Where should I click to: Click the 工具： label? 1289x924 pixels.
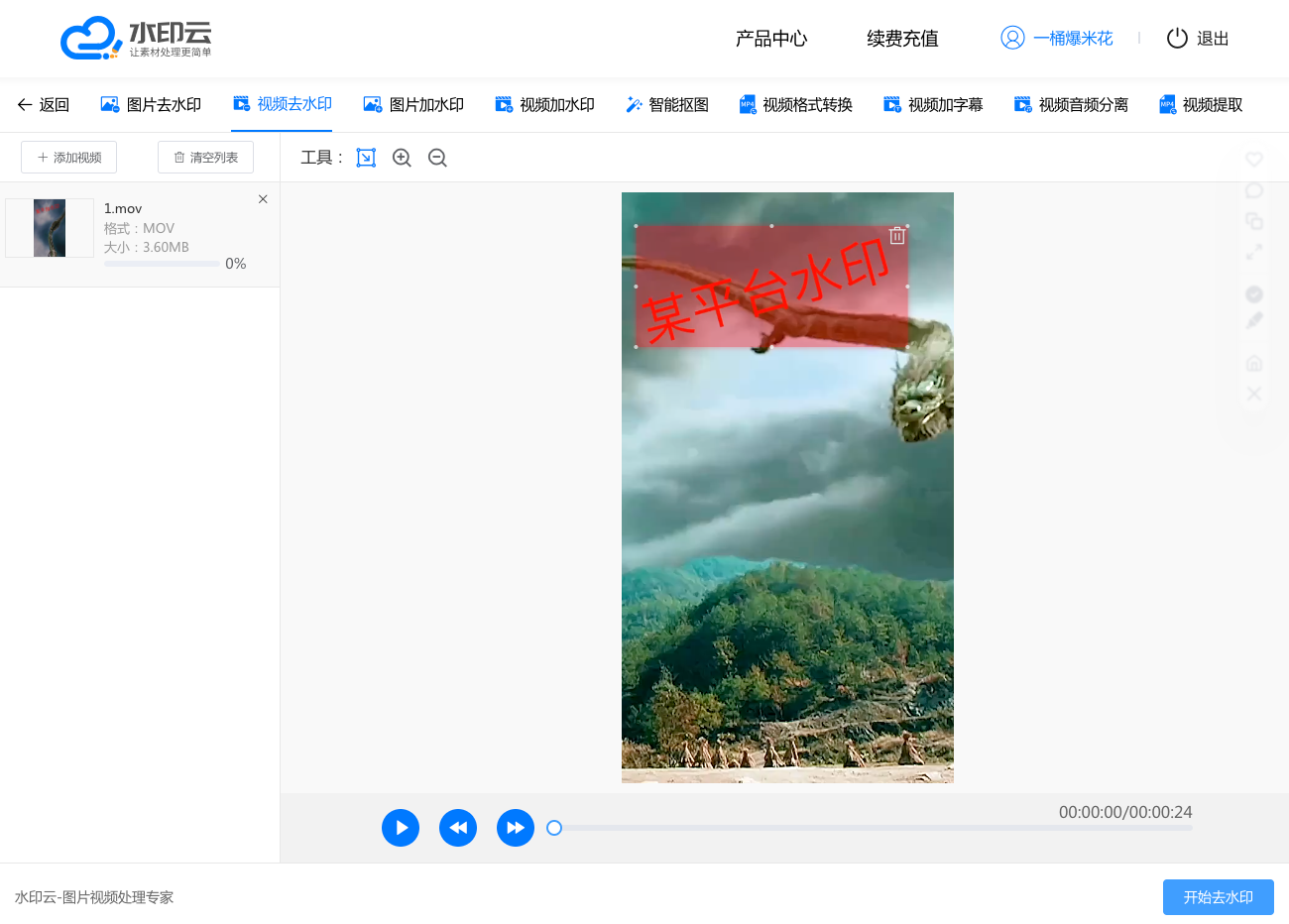click(322, 158)
